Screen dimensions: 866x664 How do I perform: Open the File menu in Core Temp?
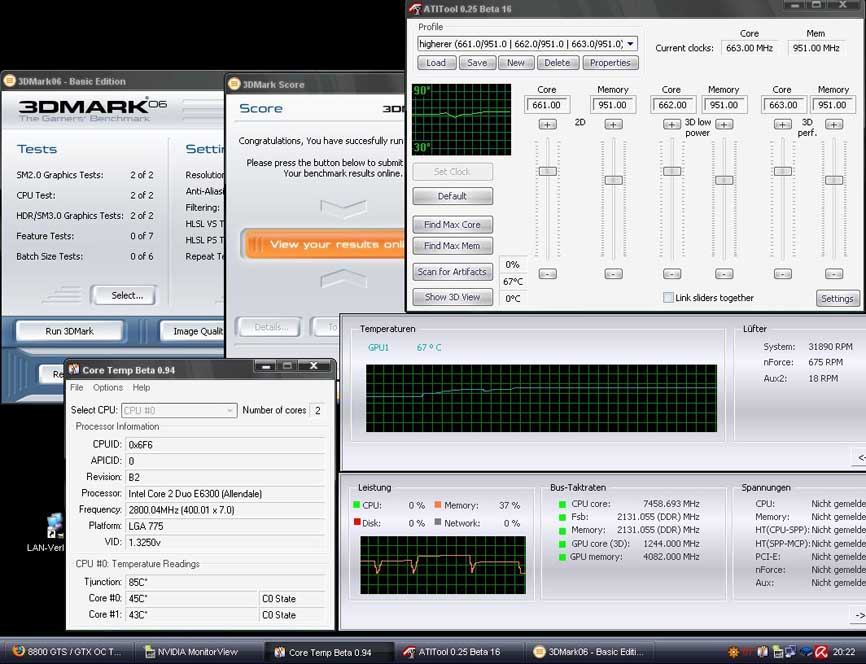pos(77,387)
